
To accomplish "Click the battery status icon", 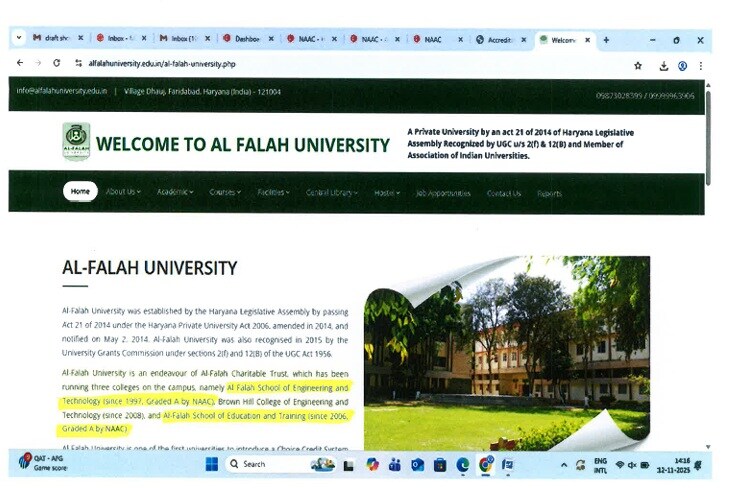I will pos(645,465).
